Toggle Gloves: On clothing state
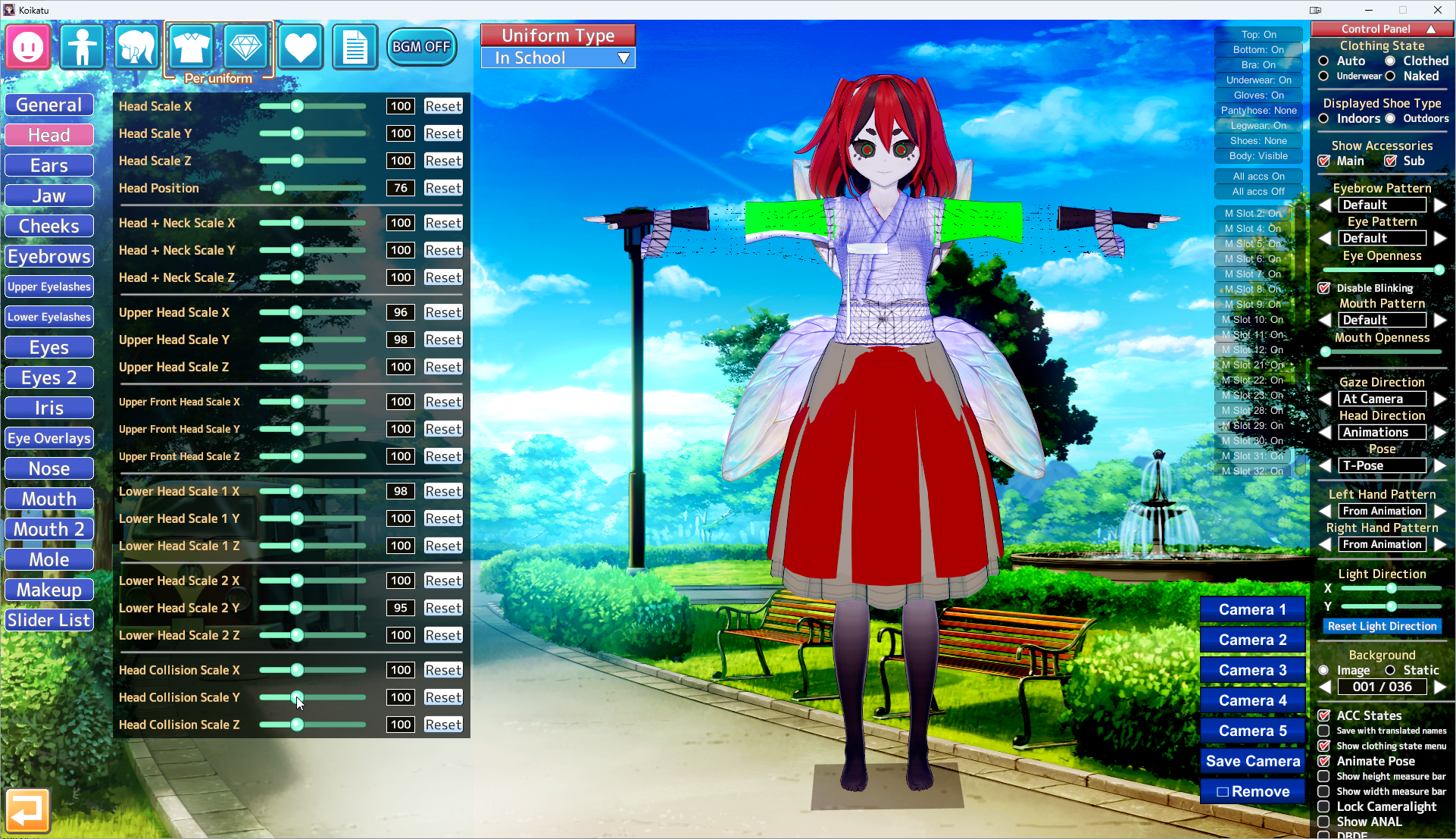This screenshot has height=839, width=1456. [1258, 95]
